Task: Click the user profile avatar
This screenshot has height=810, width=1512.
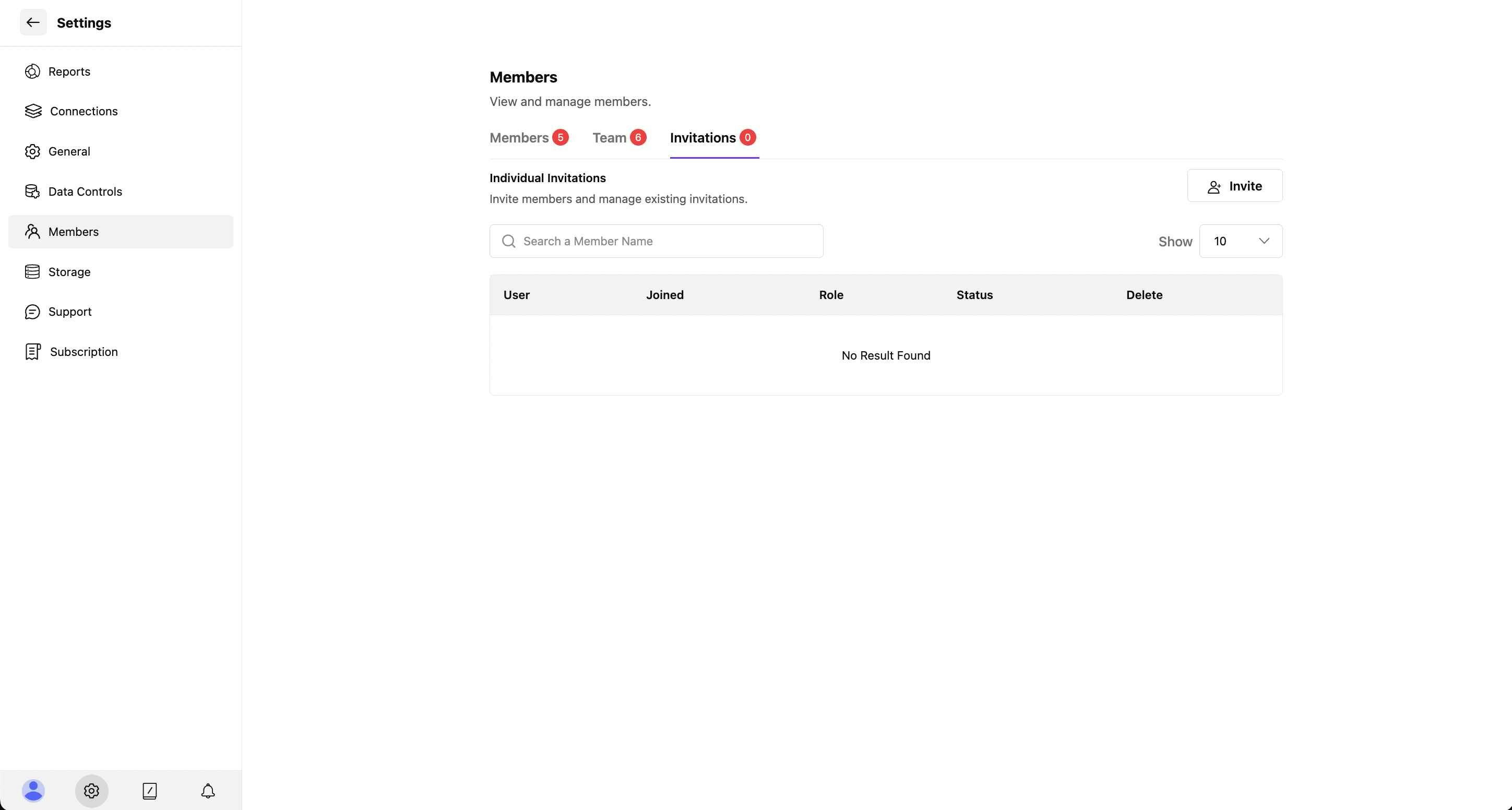Action: (x=33, y=791)
